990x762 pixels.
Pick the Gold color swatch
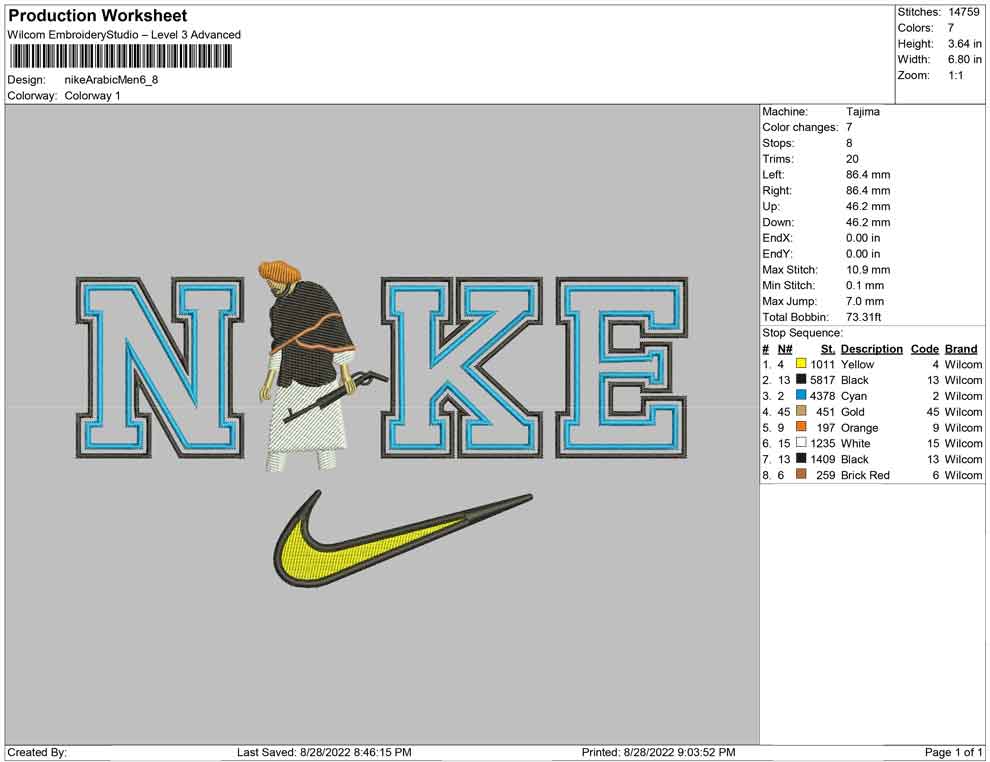pos(801,412)
